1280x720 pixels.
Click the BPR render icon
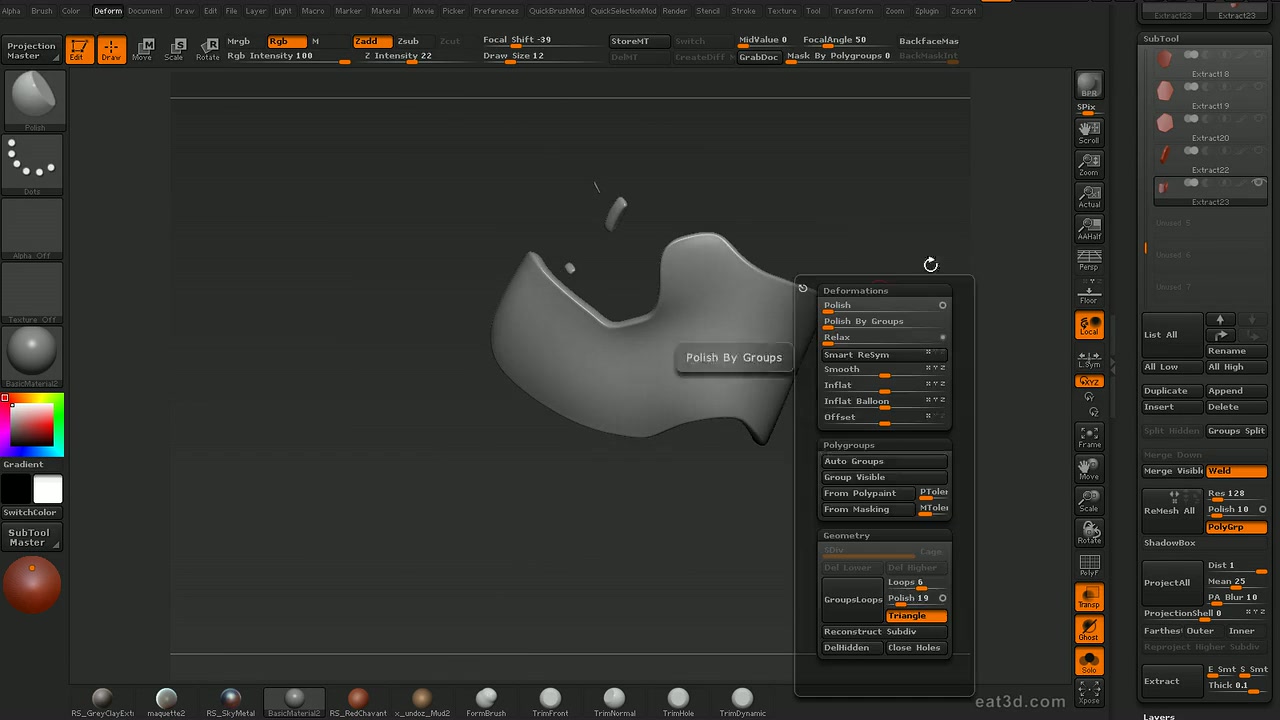coord(1089,86)
